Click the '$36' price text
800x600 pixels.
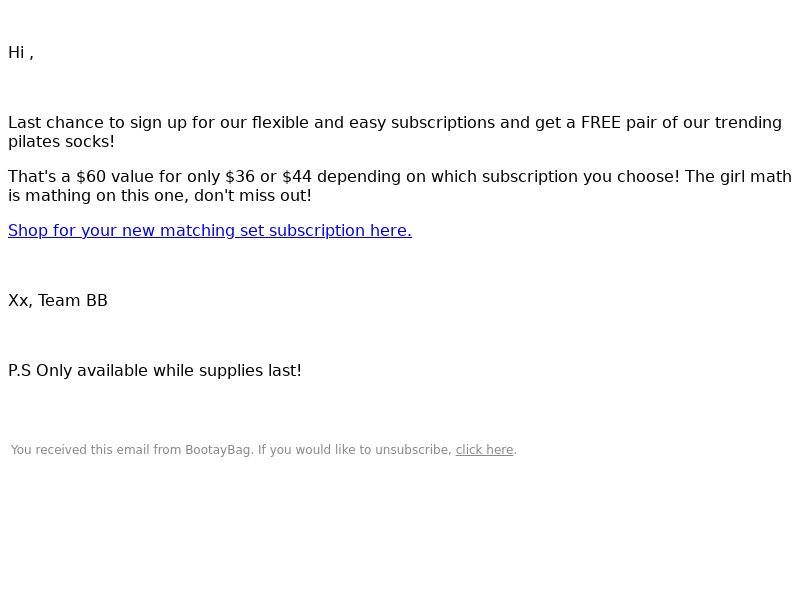[240, 177]
